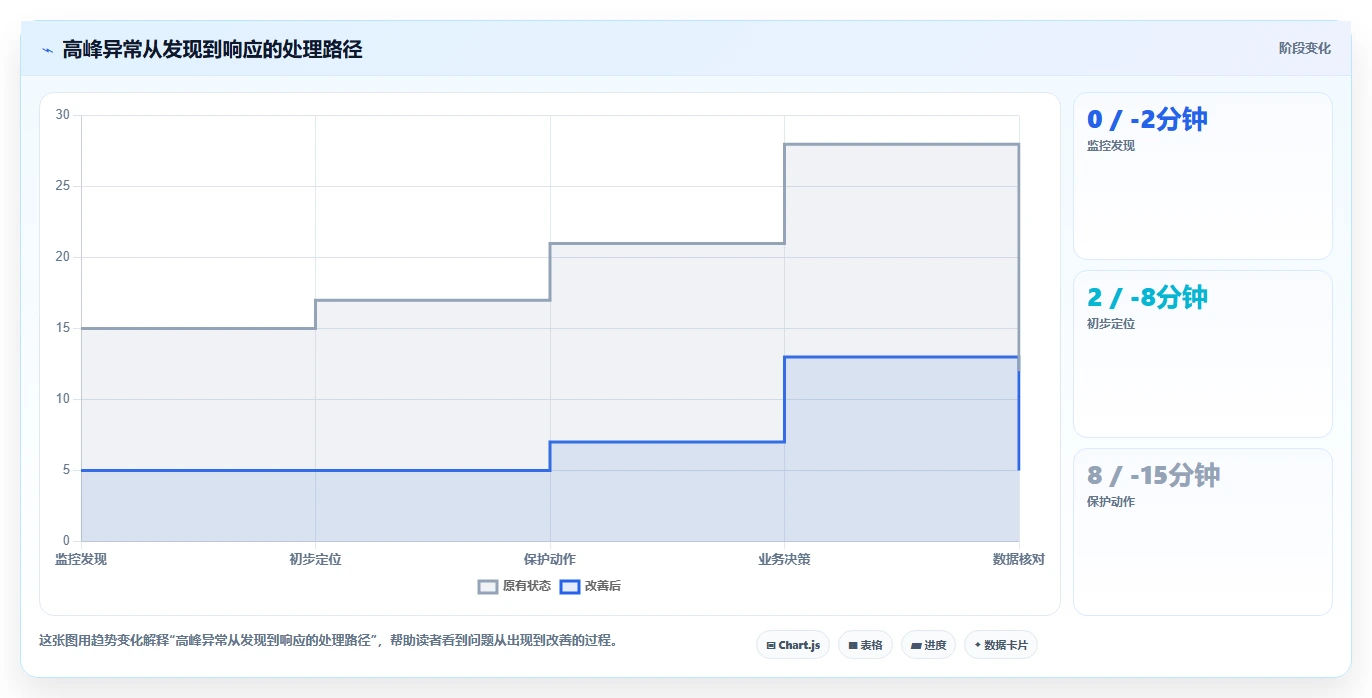Screen dimensions: 1372x698
Task: Click the 初步定位 x-axis label
Action: pyautogui.click(x=315, y=559)
